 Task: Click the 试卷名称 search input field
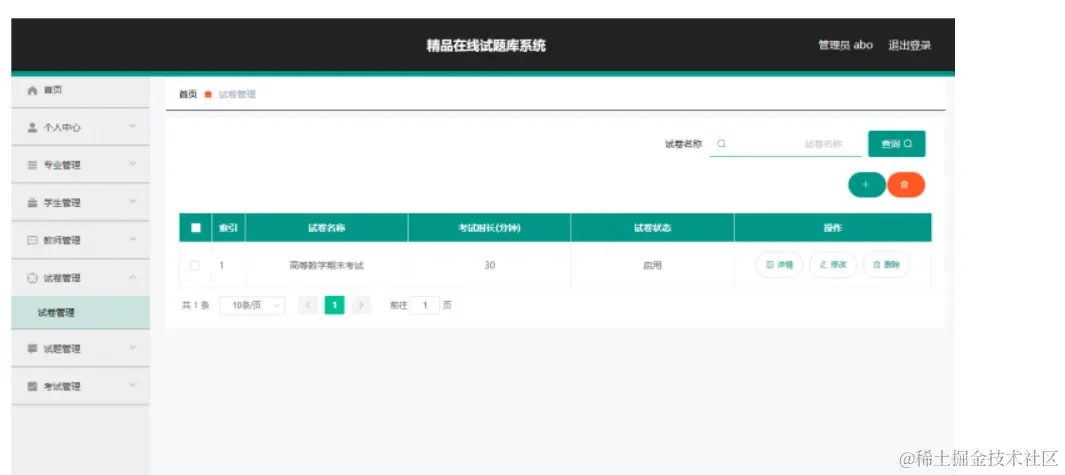(x=786, y=144)
